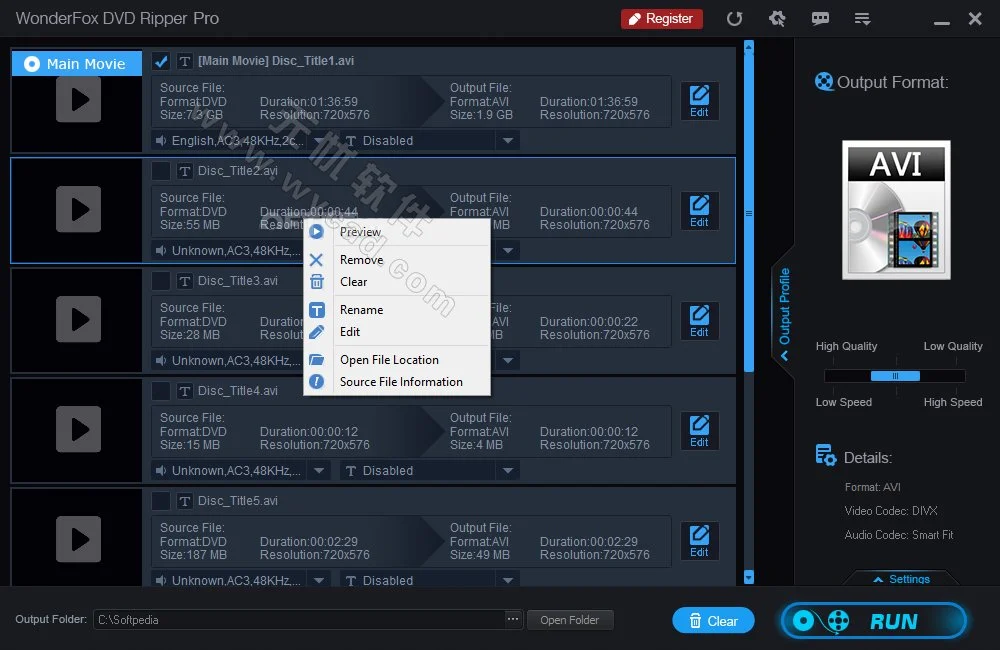Uncheck the Main Movie Disc_Title1.avi checkbox
This screenshot has width=1000, height=650.
[x=161, y=60]
